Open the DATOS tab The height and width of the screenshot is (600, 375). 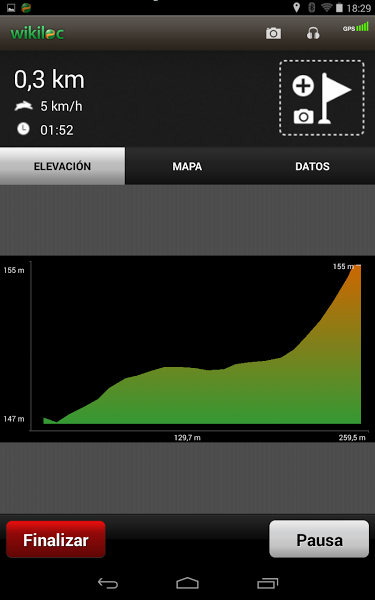312,166
